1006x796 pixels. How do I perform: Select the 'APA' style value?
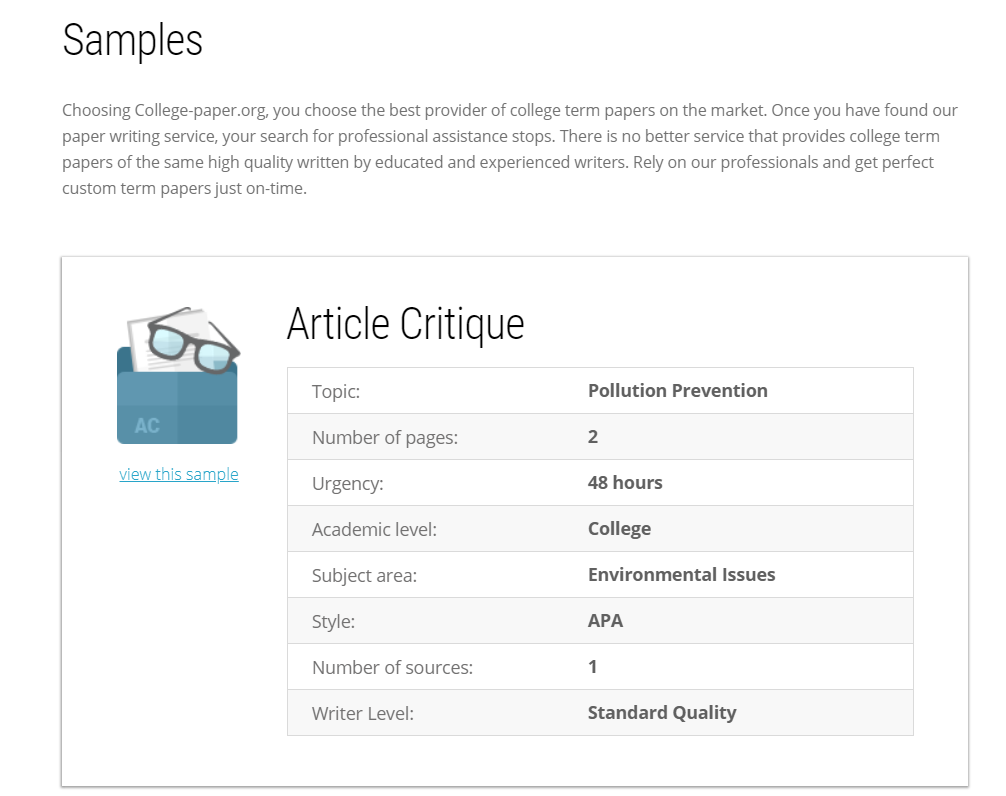[605, 620]
